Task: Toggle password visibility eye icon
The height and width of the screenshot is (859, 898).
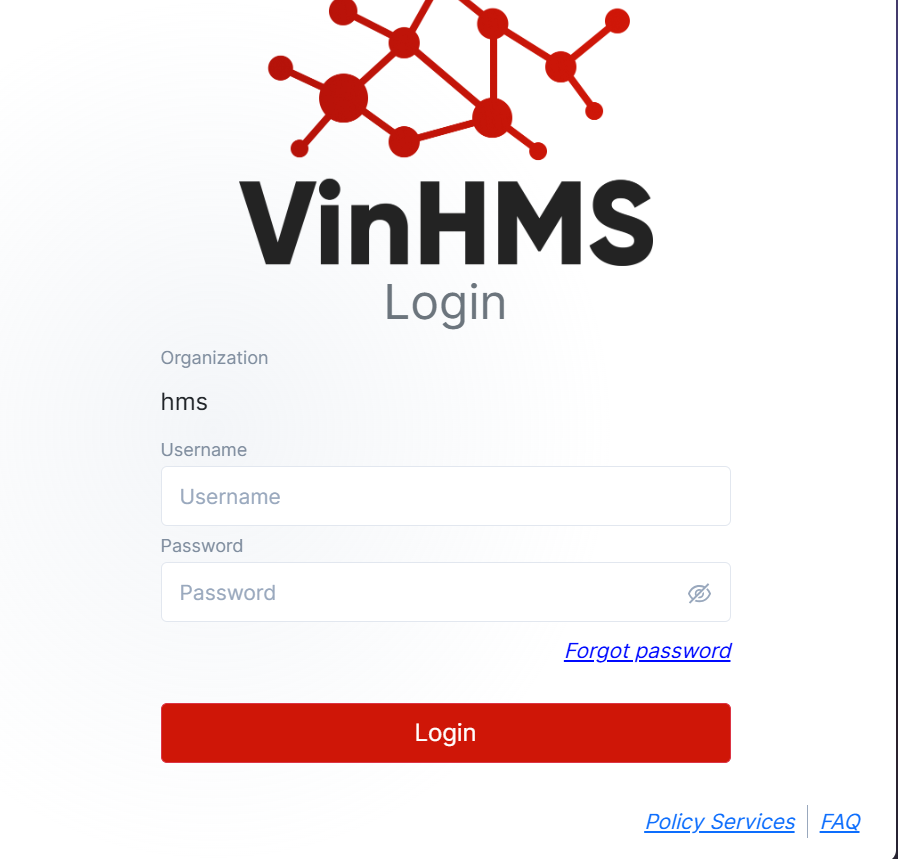Action: [x=699, y=593]
